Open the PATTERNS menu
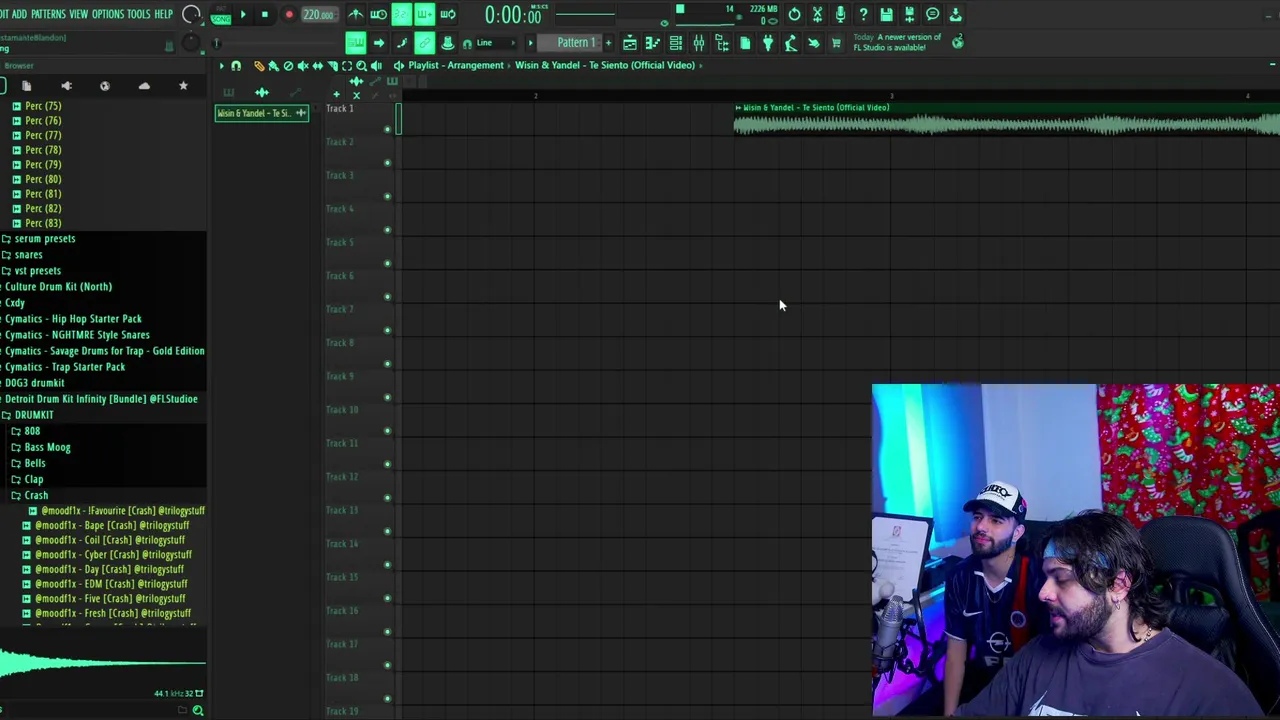The width and height of the screenshot is (1280, 720). pyautogui.click(x=48, y=14)
